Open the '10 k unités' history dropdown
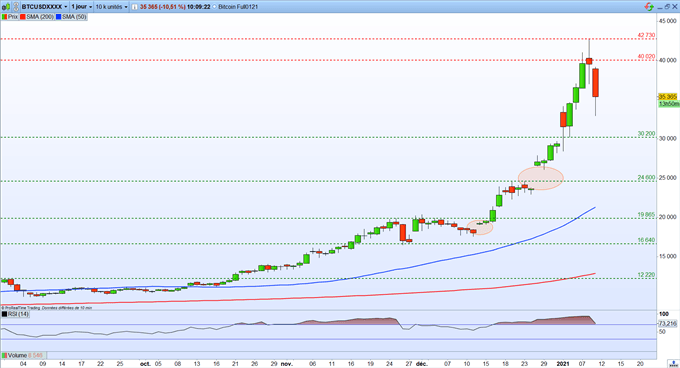 coord(112,7)
